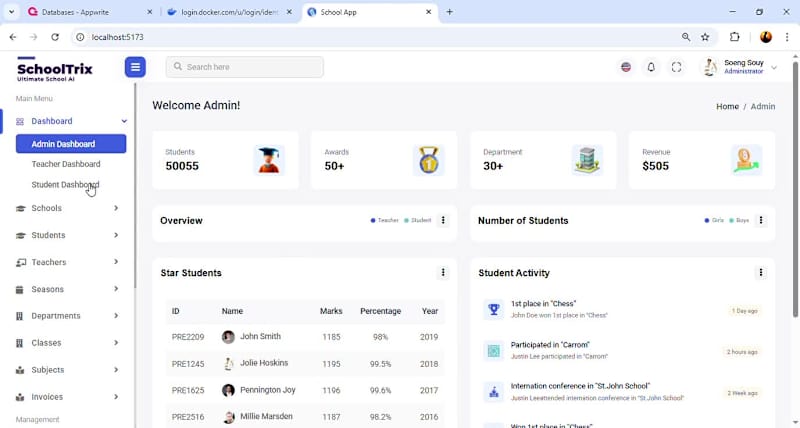Click the Awards medal card icon

(428, 160)
